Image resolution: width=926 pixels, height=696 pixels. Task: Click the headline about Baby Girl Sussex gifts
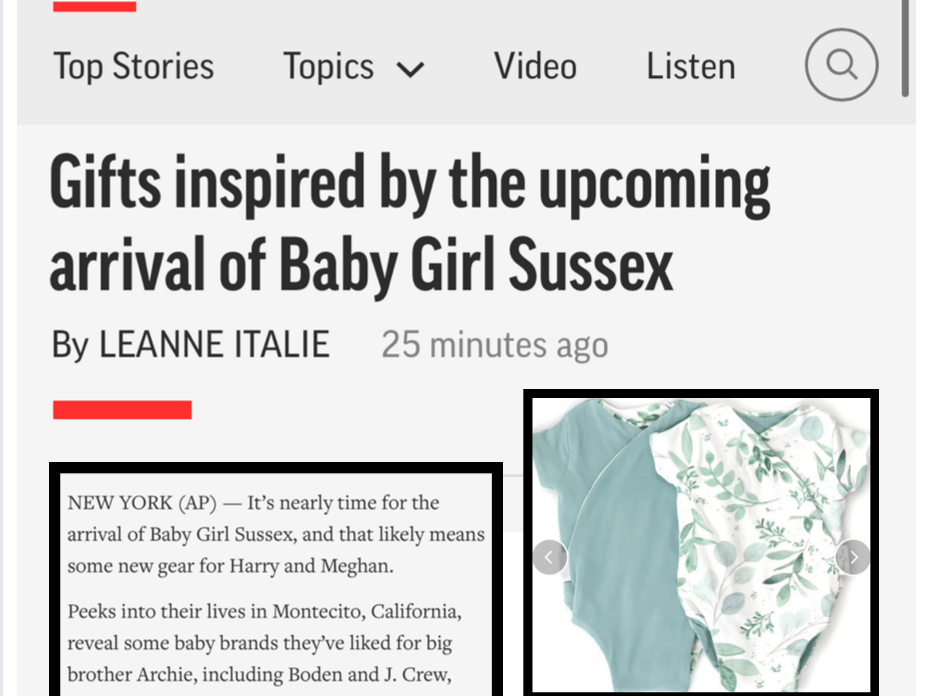(x=410, y=222)
